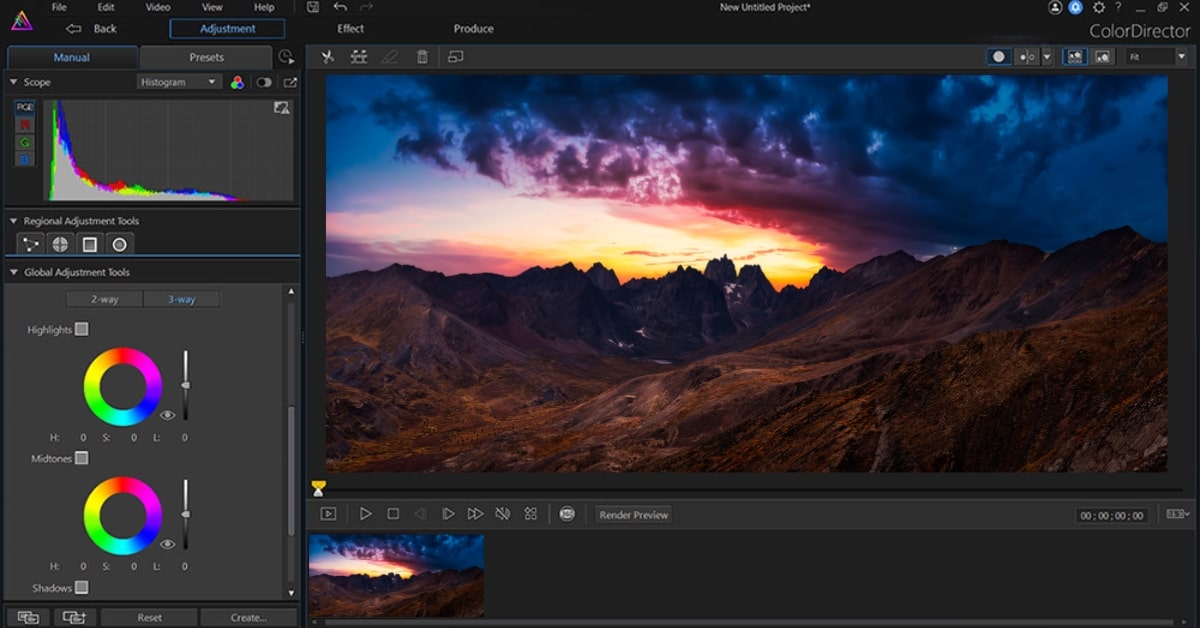Select the 2-way color wheel mode
The width and height of the screenshot is (1200, 628).
[x=104, y=299]
